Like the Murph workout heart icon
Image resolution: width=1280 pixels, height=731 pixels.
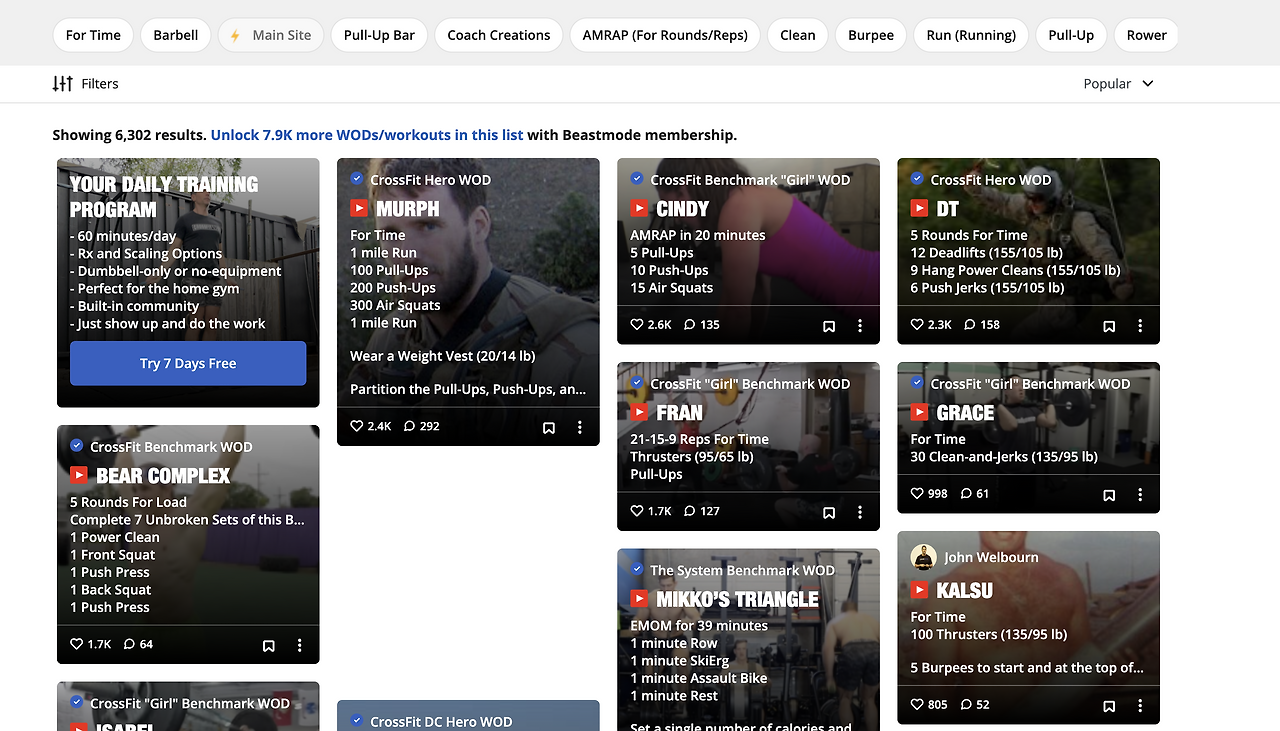357,426
